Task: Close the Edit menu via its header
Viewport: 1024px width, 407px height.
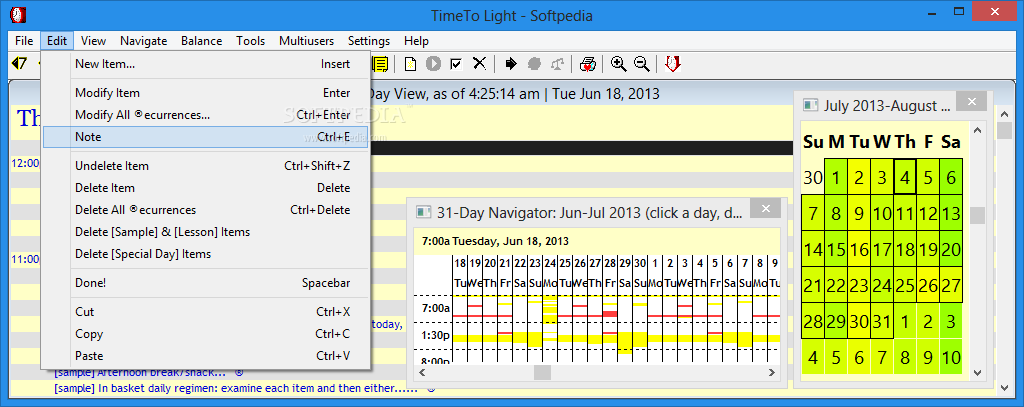Action: [57, 41]
